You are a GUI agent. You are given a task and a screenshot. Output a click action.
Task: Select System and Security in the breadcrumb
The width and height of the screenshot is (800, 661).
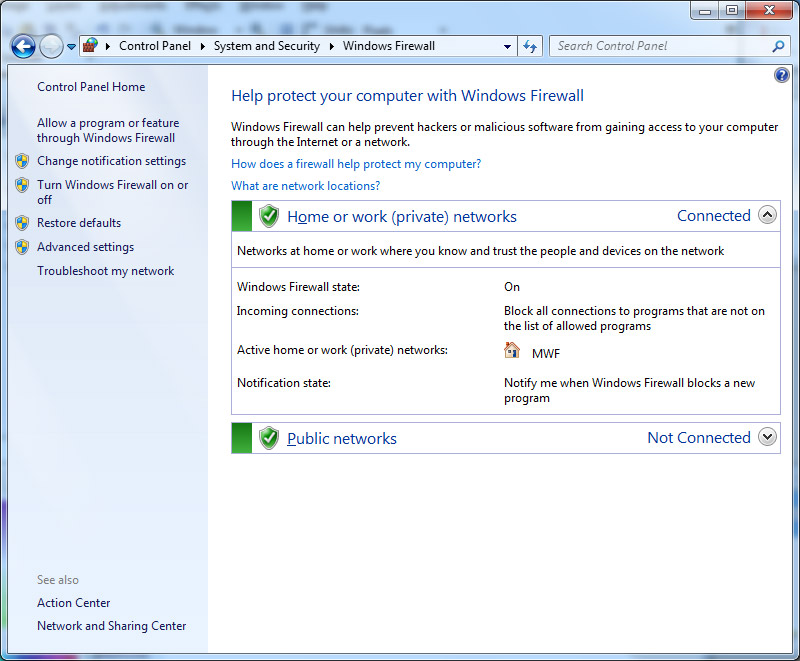266,46
